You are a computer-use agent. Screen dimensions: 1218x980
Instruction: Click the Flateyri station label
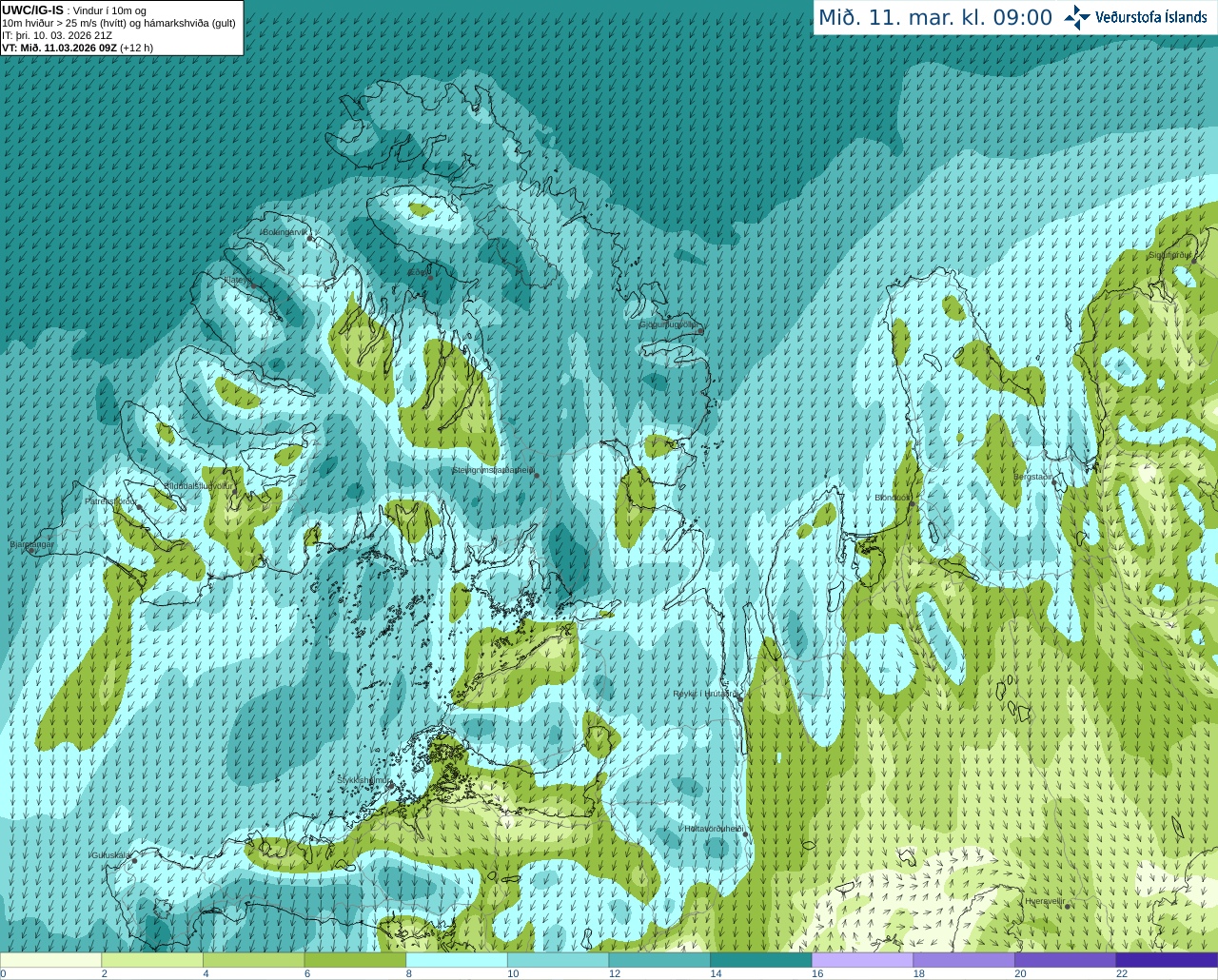tap(237, 280)
